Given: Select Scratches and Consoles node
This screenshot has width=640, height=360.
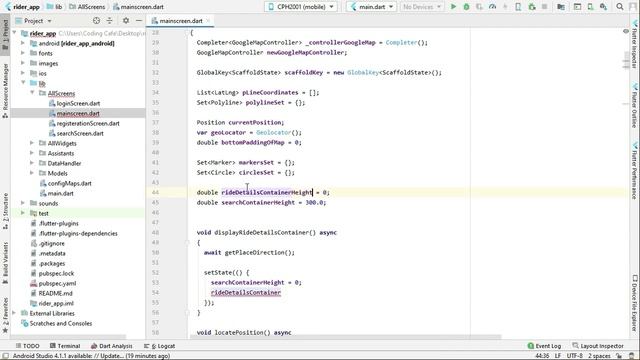Looking at the screenshot, I should coord(60,323).
